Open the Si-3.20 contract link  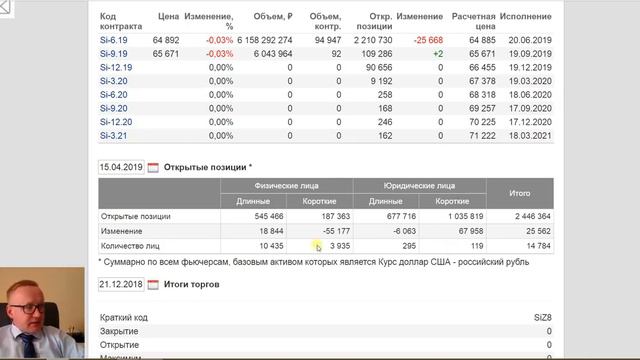pyautogui.click(x=113, y=81)
